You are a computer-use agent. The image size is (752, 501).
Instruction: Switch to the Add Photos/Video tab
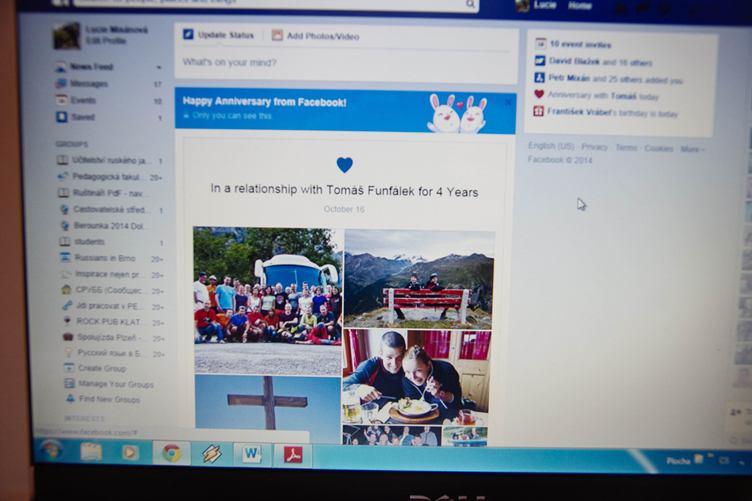[x=316, y=36]
